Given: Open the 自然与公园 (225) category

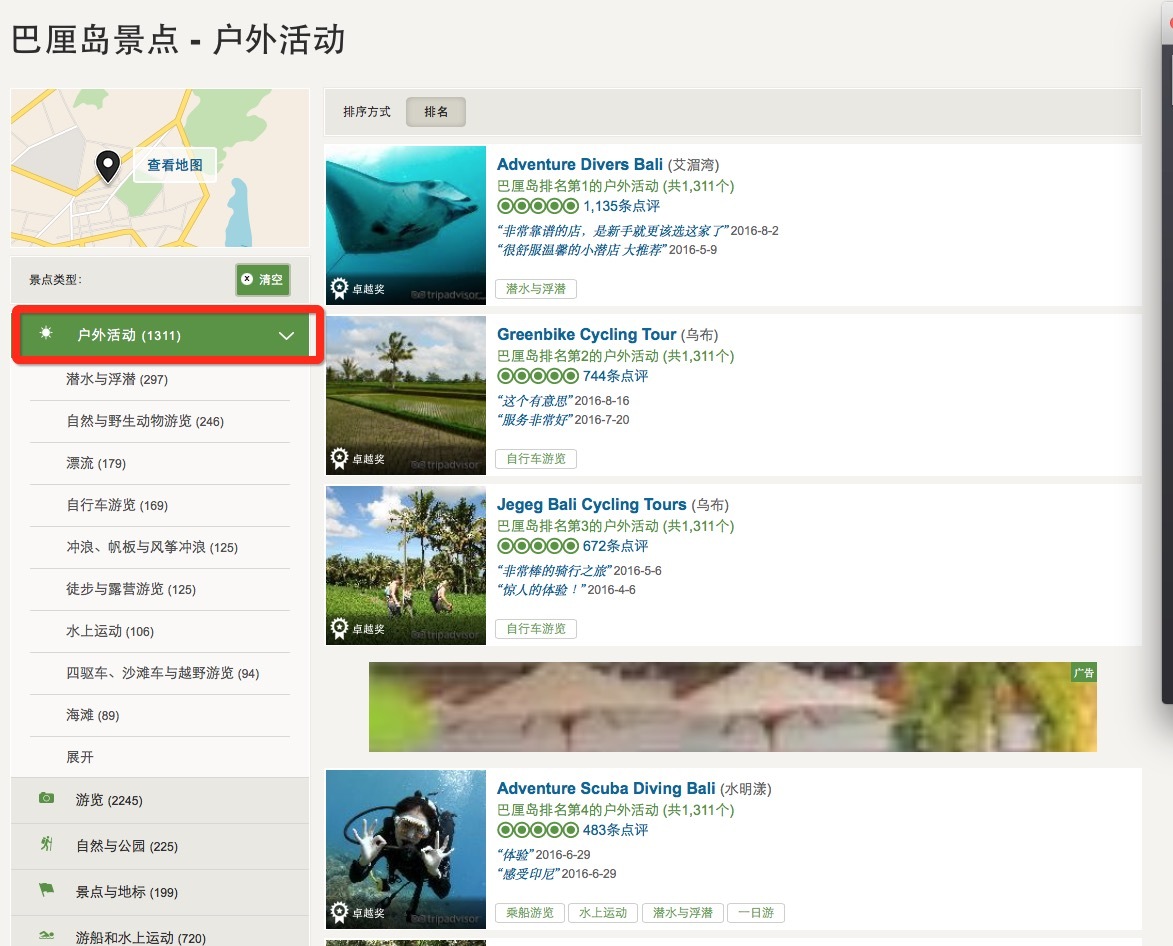Looking at the screenshot, I should [x=160, y=846].
